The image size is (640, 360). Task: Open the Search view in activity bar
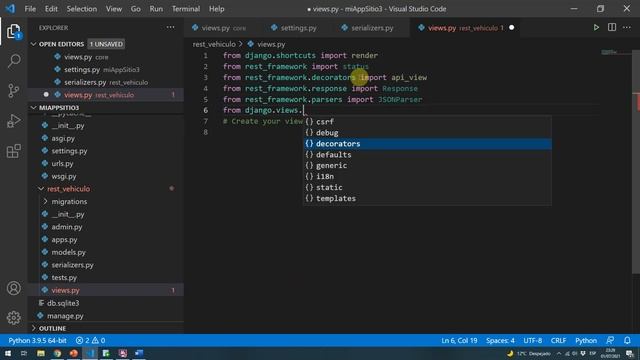(13, 61)
